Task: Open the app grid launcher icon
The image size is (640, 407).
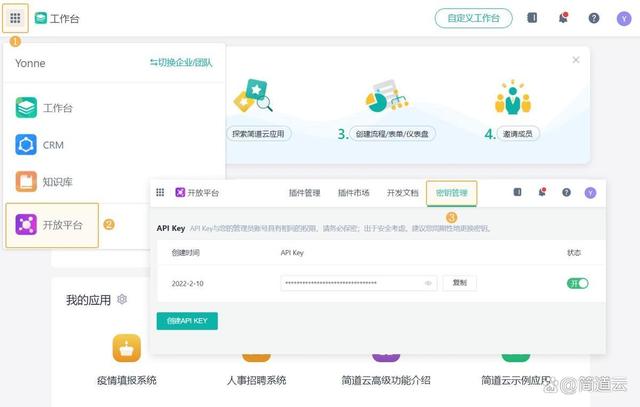Action: click(x=15, y=18)
